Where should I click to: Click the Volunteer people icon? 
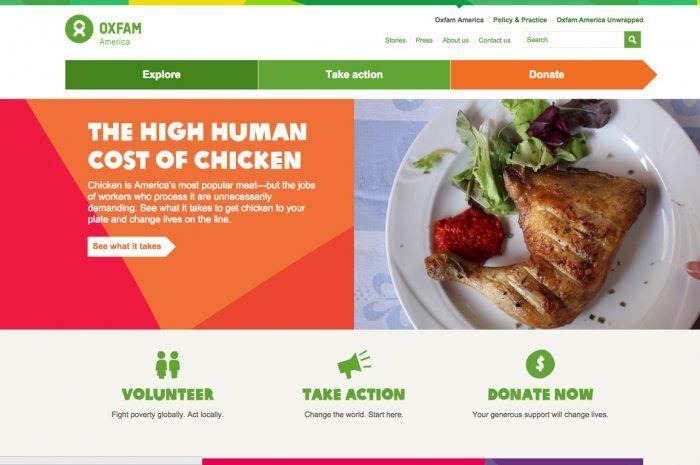[x=168, y=365]
